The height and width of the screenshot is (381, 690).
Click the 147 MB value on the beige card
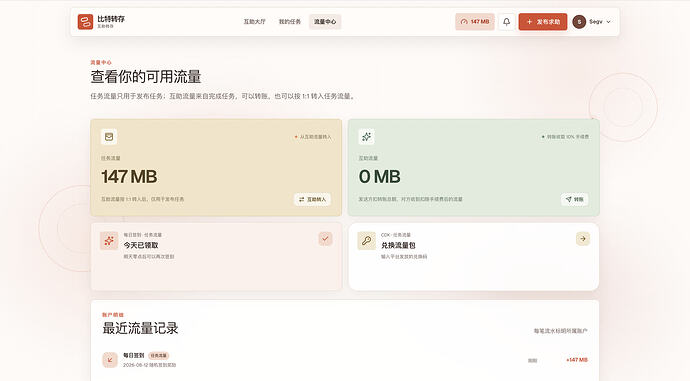[x=129, y=177]
